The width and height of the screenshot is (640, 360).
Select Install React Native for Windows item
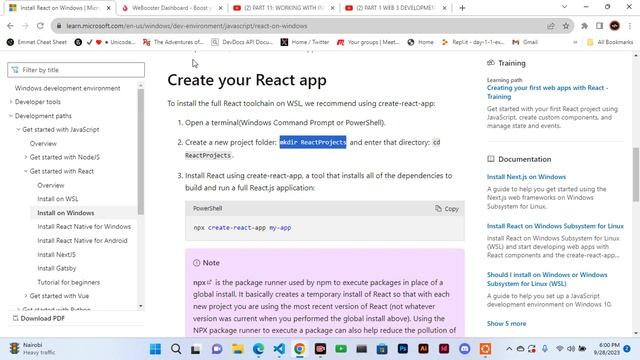coord(84,227)
